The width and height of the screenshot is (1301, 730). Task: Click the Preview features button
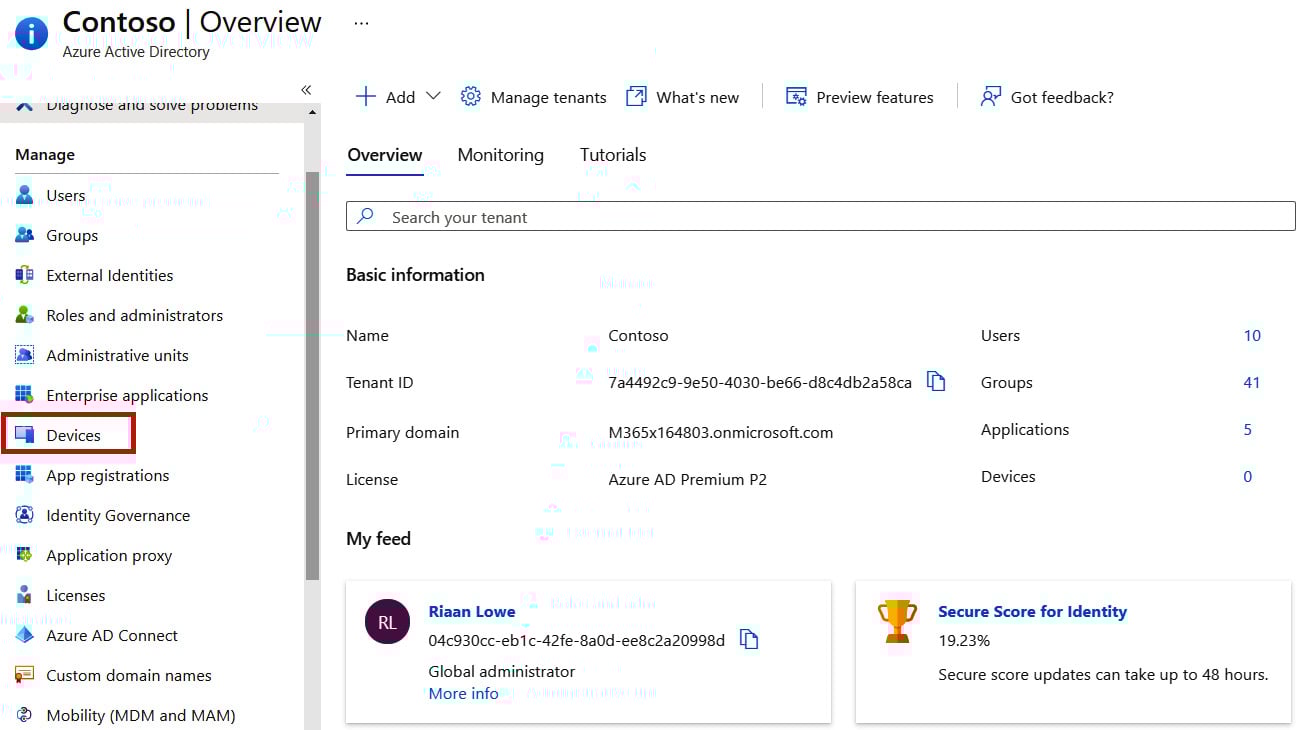pyautogui.click(x=860, y=97)
